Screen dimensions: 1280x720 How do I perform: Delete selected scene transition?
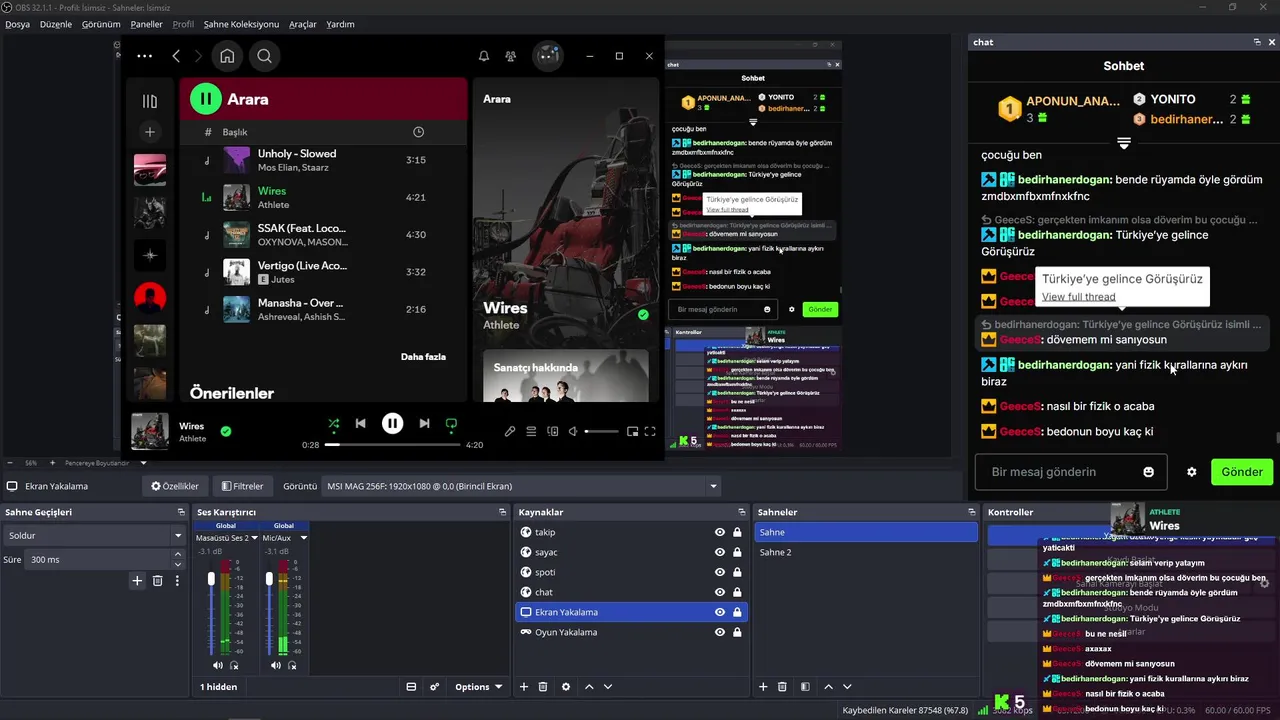(157, 580)
